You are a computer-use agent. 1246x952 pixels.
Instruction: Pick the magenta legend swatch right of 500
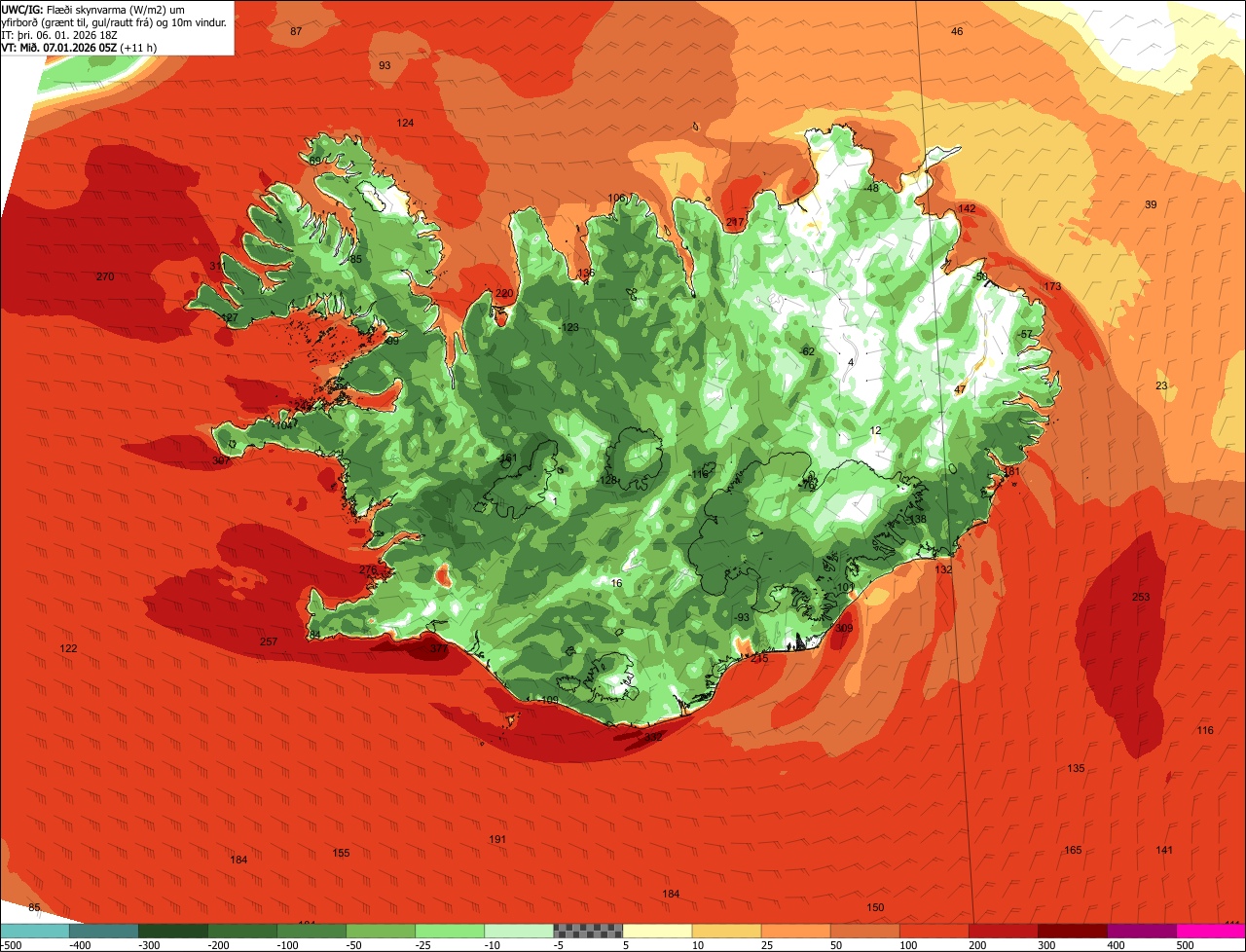pos(1211,931)
